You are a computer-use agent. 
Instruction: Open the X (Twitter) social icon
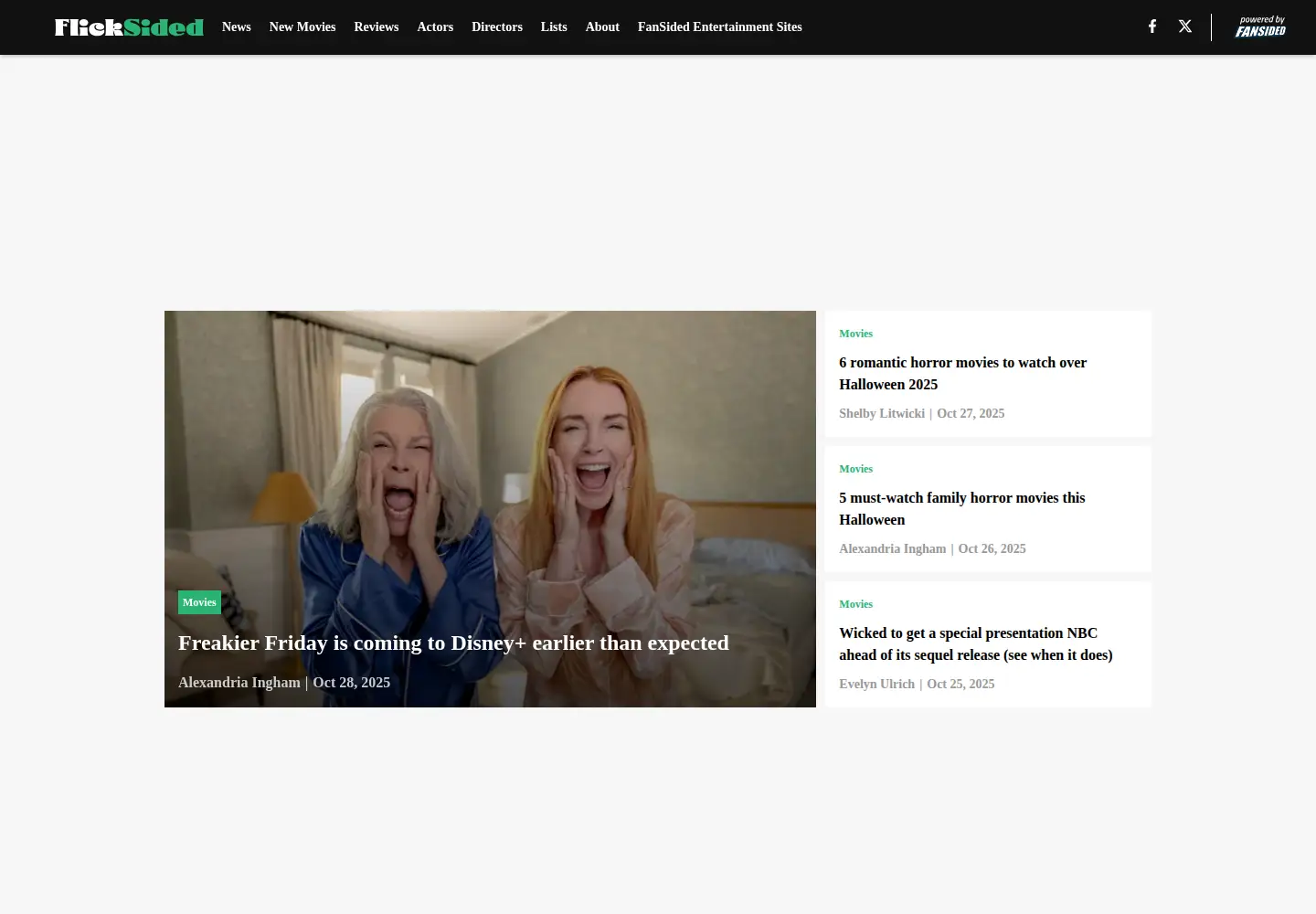[1185, 27]
